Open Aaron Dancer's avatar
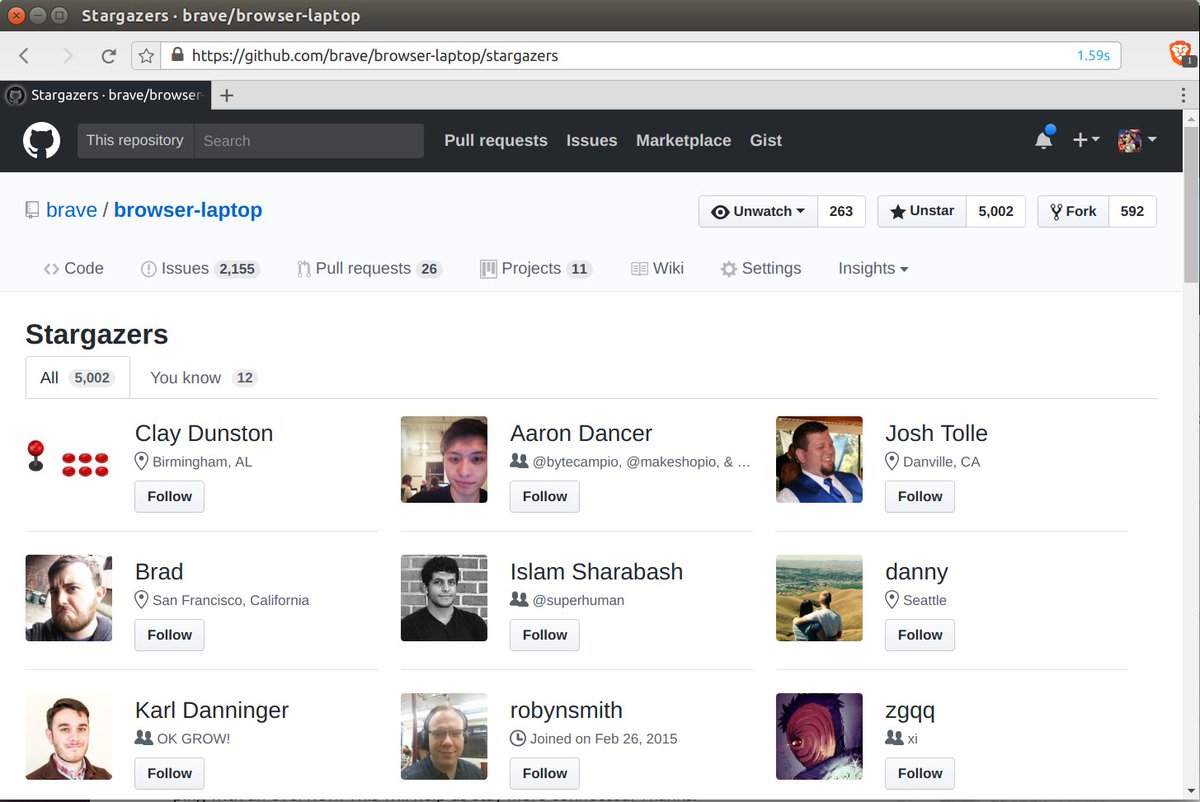The height and width of the screenshot is (802, 1200). coord(444,460)
